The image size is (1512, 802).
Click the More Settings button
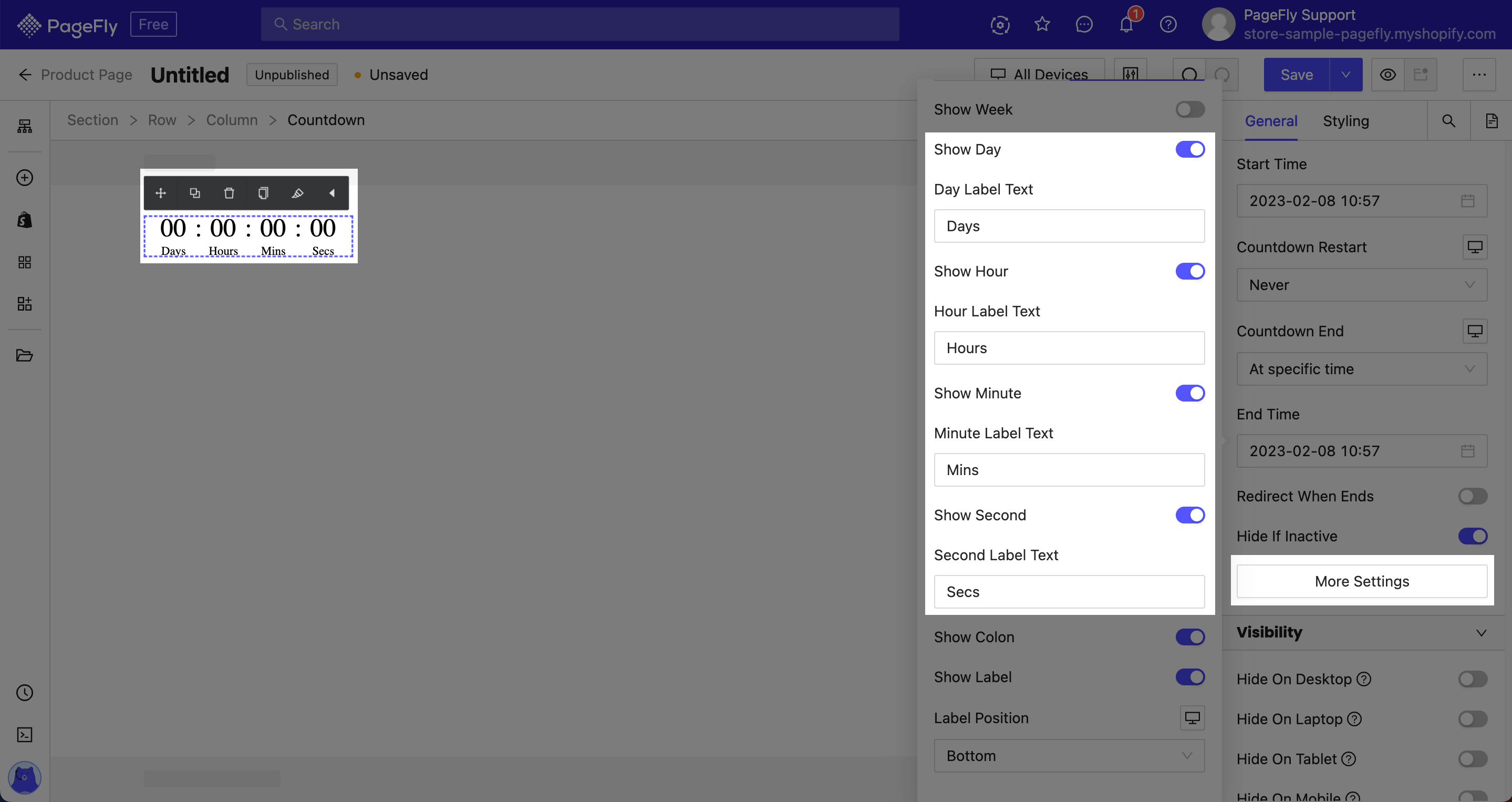pos(1362,581)
